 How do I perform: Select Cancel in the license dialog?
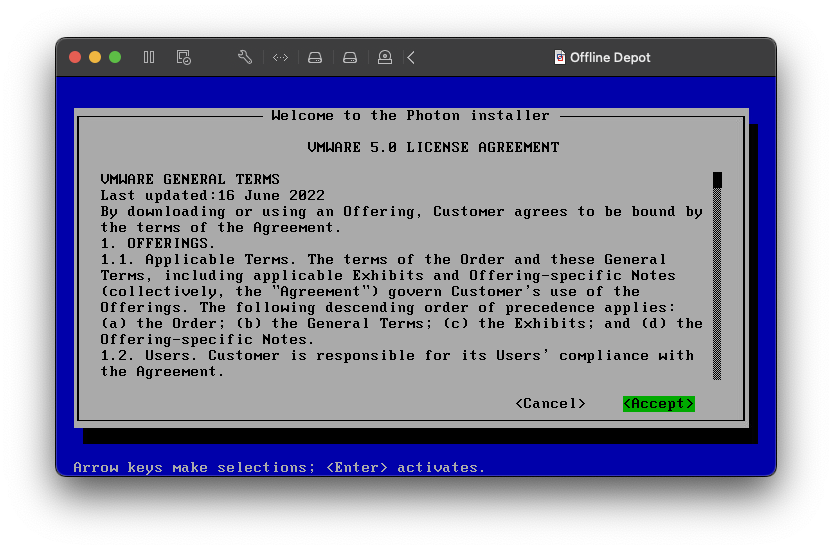550,403
